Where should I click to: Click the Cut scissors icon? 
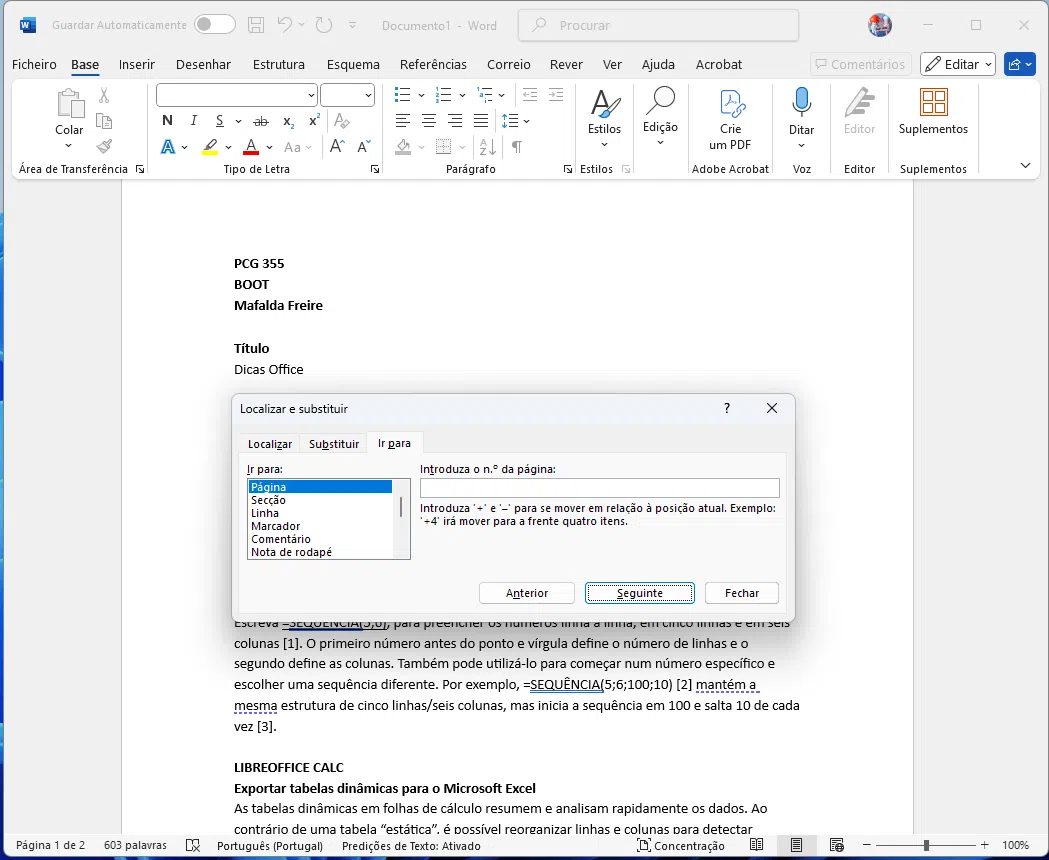(x=104, y=96)
